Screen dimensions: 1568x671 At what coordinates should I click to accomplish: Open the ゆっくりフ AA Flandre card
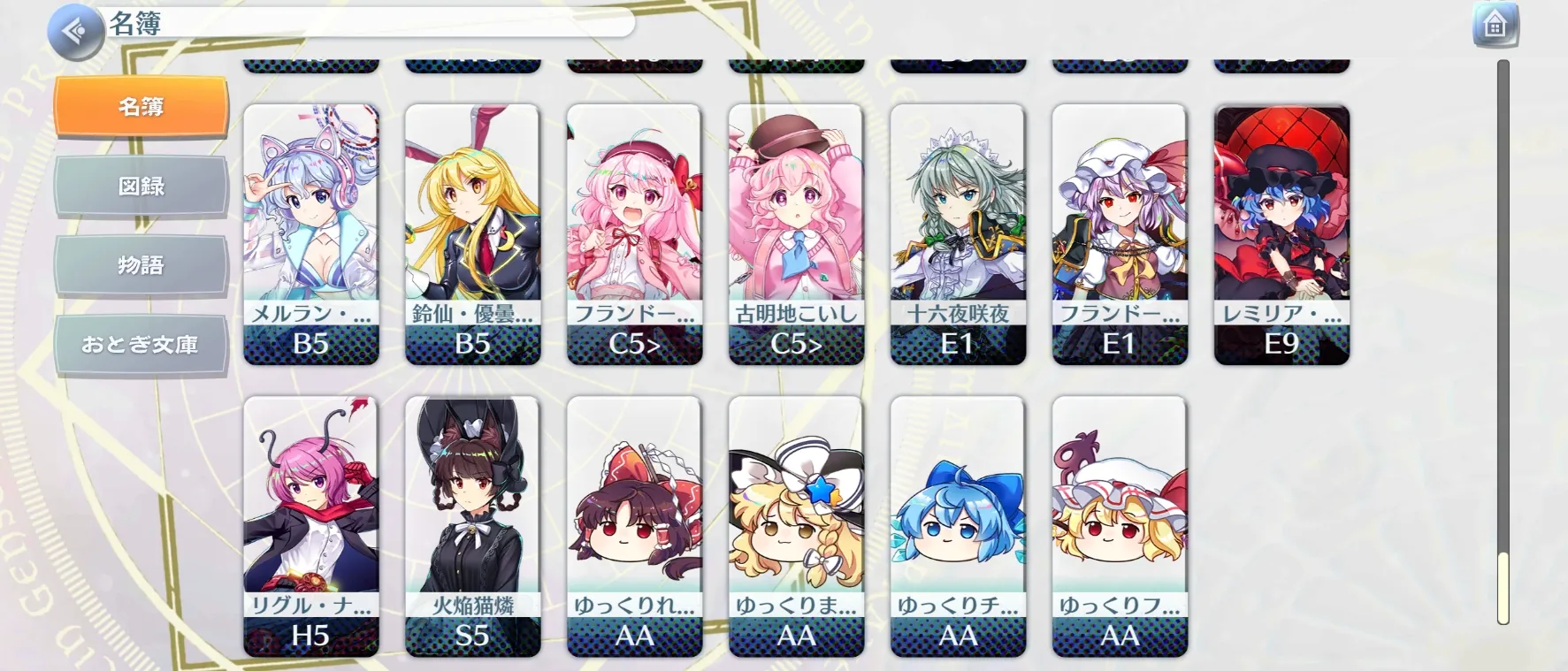[x=1120, y=527]
